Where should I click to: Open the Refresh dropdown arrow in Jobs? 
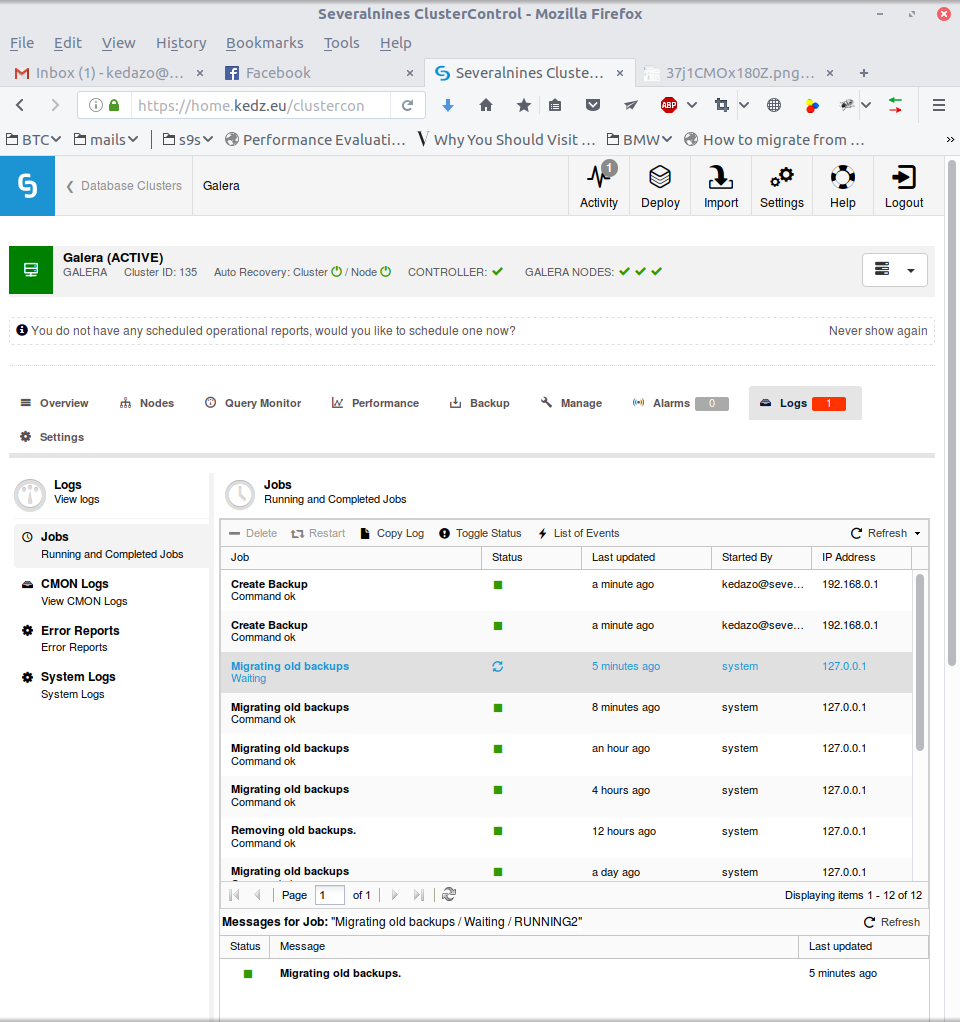coord(918,534)
